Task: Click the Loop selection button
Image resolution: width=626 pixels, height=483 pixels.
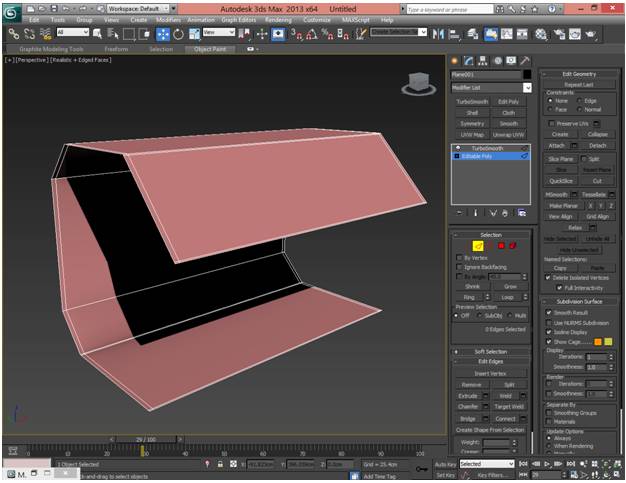Action: click(x=507, y=297)
